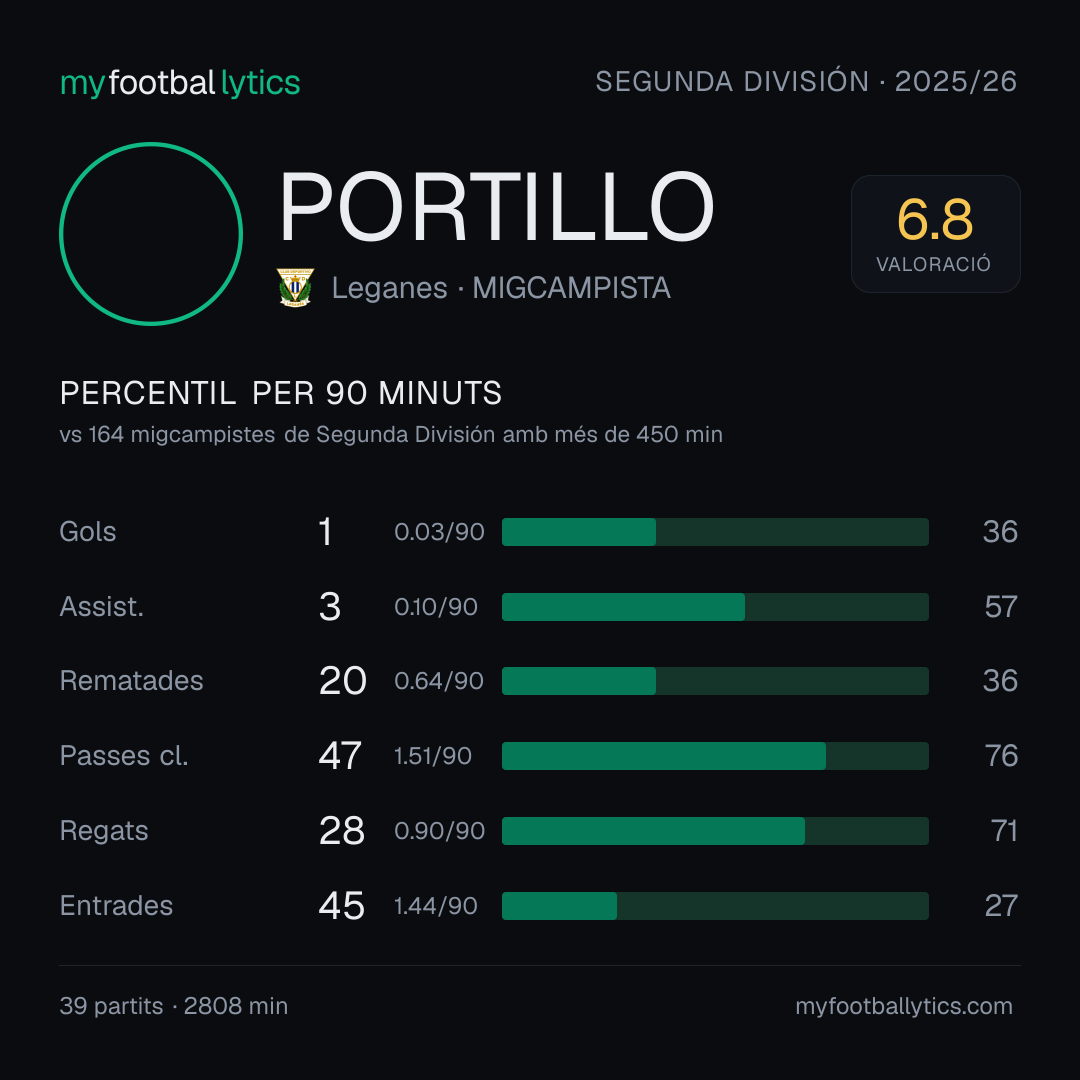Click the Assist. percentile bar

point(715,607)
